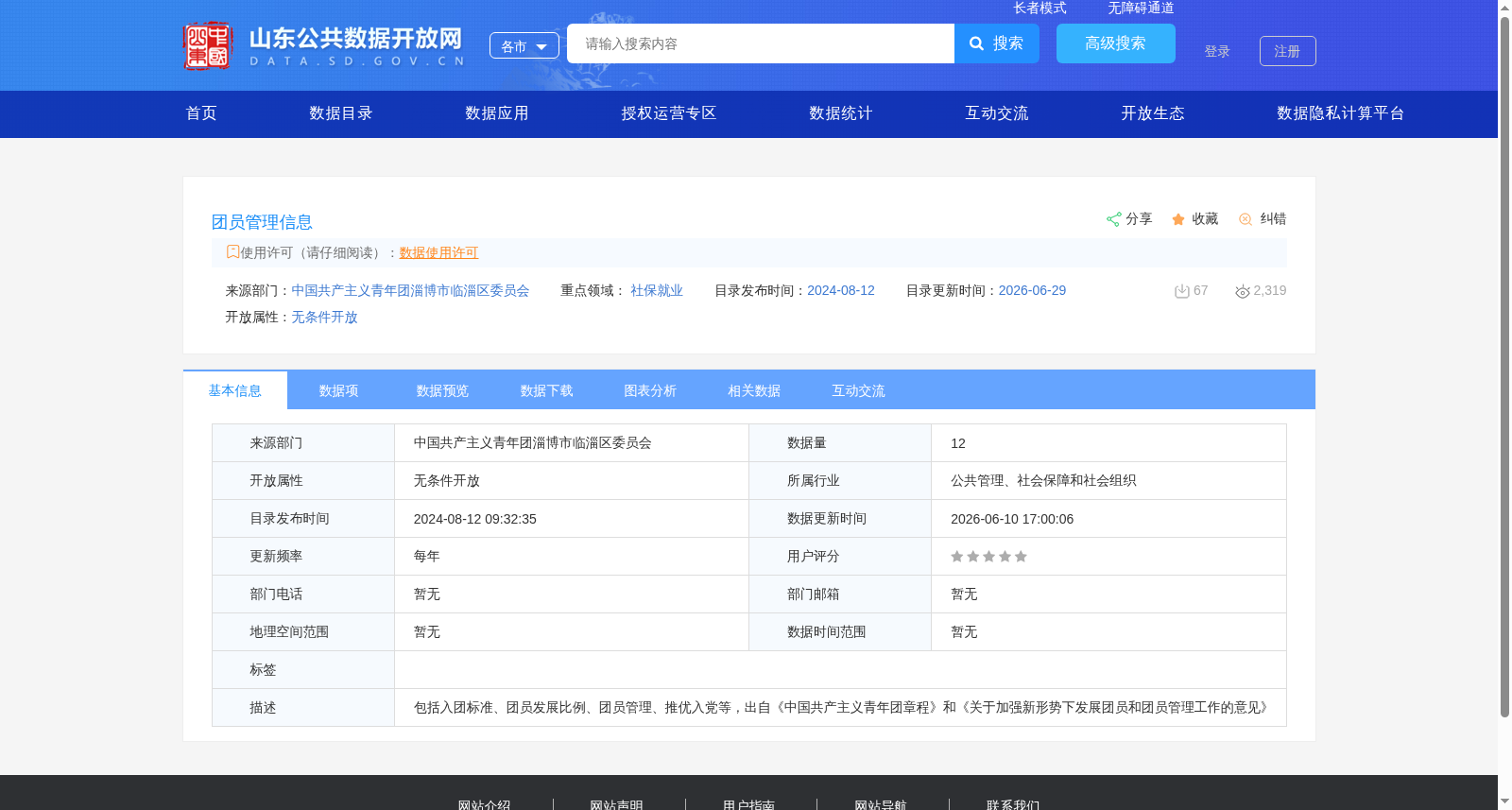Viewport: 1512px width, 810px height.
Task: Switch to the 图表分析 tab
Action: [651, 390]
